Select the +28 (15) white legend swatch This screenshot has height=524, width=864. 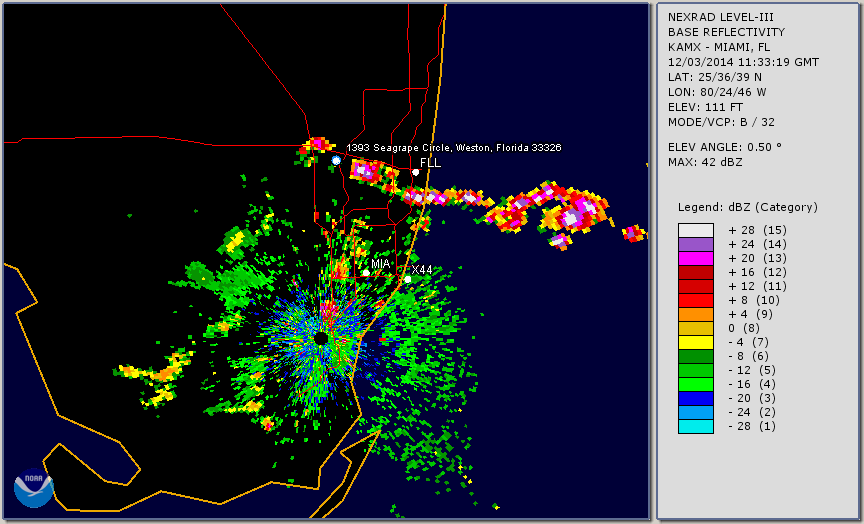[x=696, y=230]
